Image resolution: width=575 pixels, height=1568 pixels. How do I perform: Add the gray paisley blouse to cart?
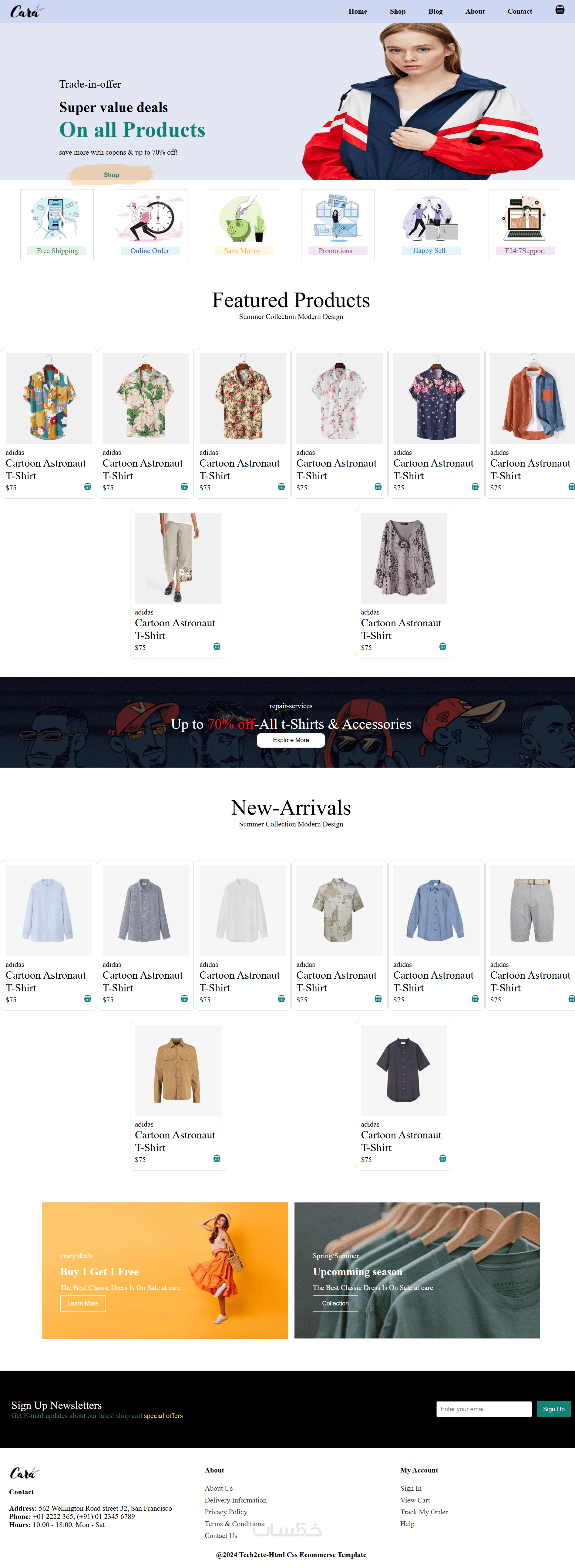click(442, 646)
